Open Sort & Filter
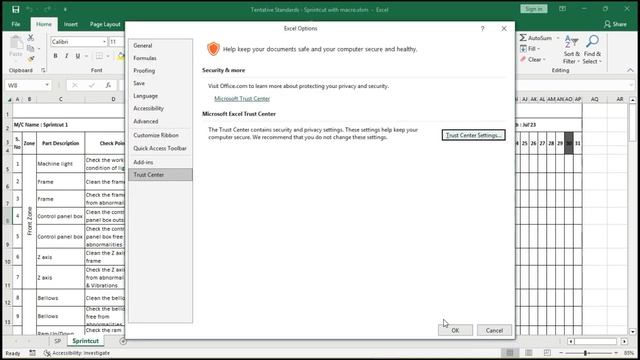 [x=571, y=49]
